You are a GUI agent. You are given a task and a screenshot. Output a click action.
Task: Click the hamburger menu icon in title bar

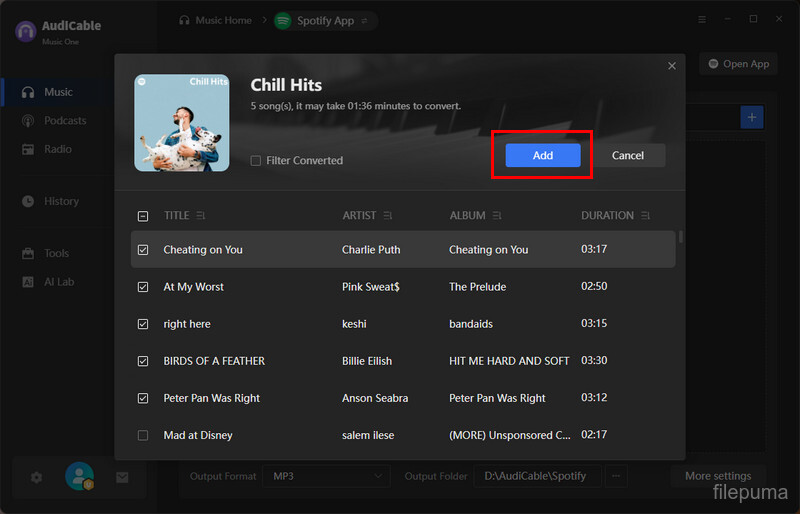click(699, 19)
